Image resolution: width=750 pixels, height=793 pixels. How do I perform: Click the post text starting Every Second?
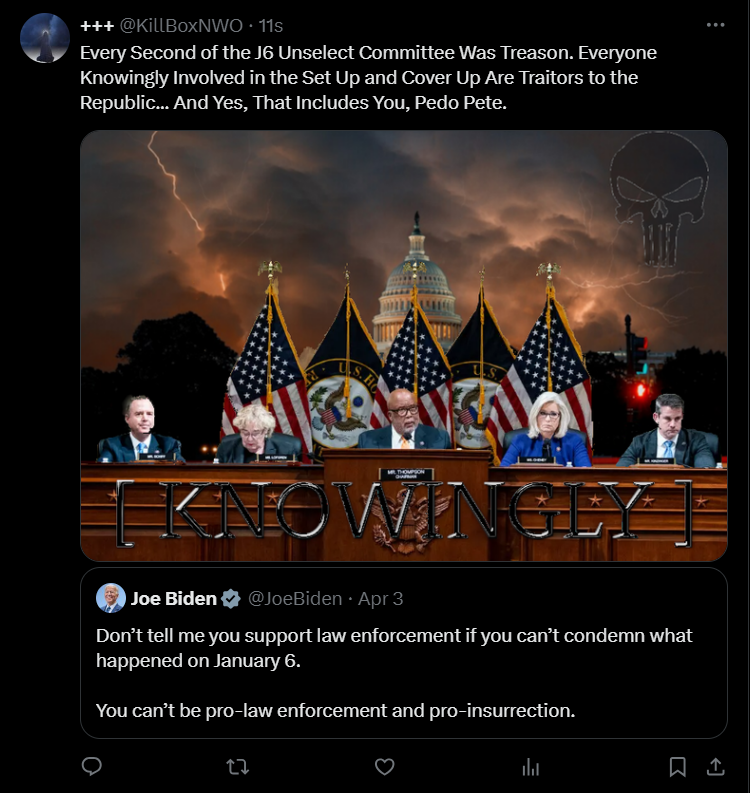[368, 77]
